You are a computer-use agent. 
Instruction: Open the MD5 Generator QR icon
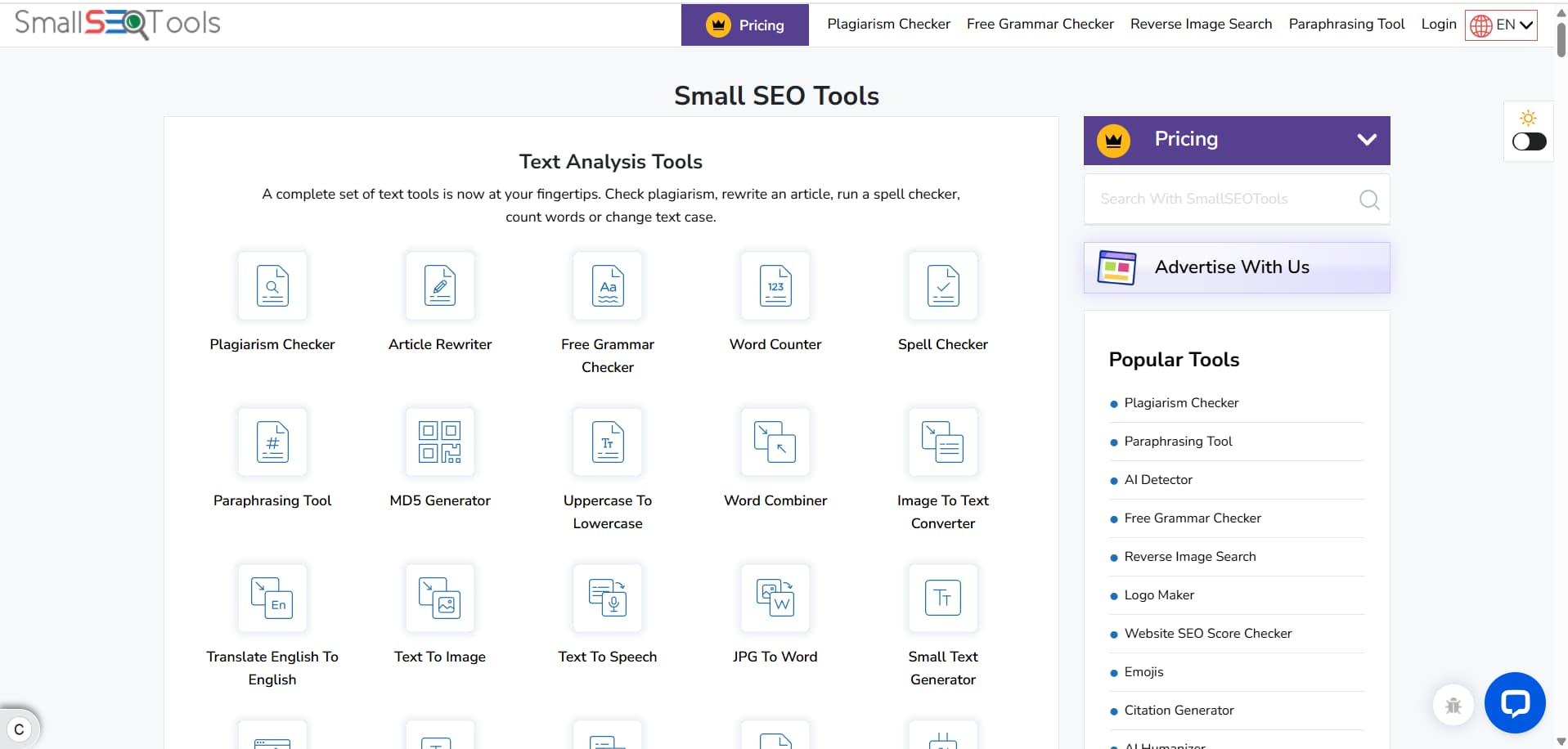coord(440,442)
